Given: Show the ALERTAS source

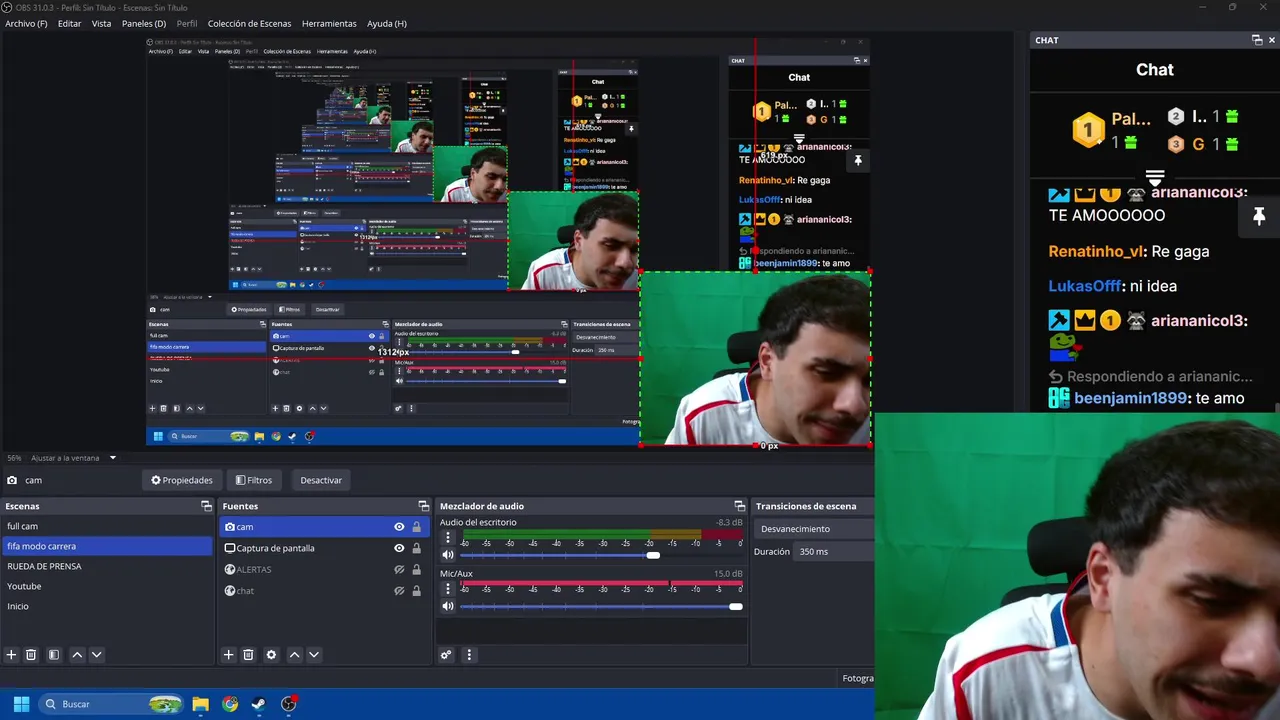Looking at the screenshot, I should 399,570.
